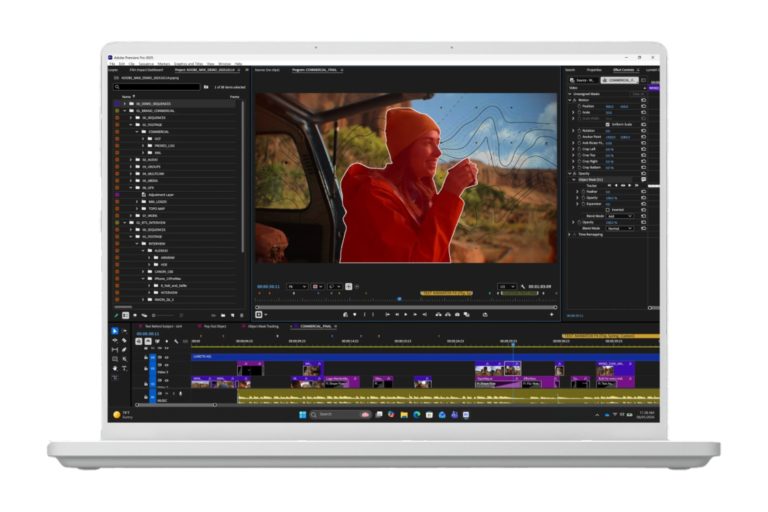The width and height of the screenshot is (768, 512).
Task: Open the Opacity Blend Mode dropdown
Action: click(620, 228)
